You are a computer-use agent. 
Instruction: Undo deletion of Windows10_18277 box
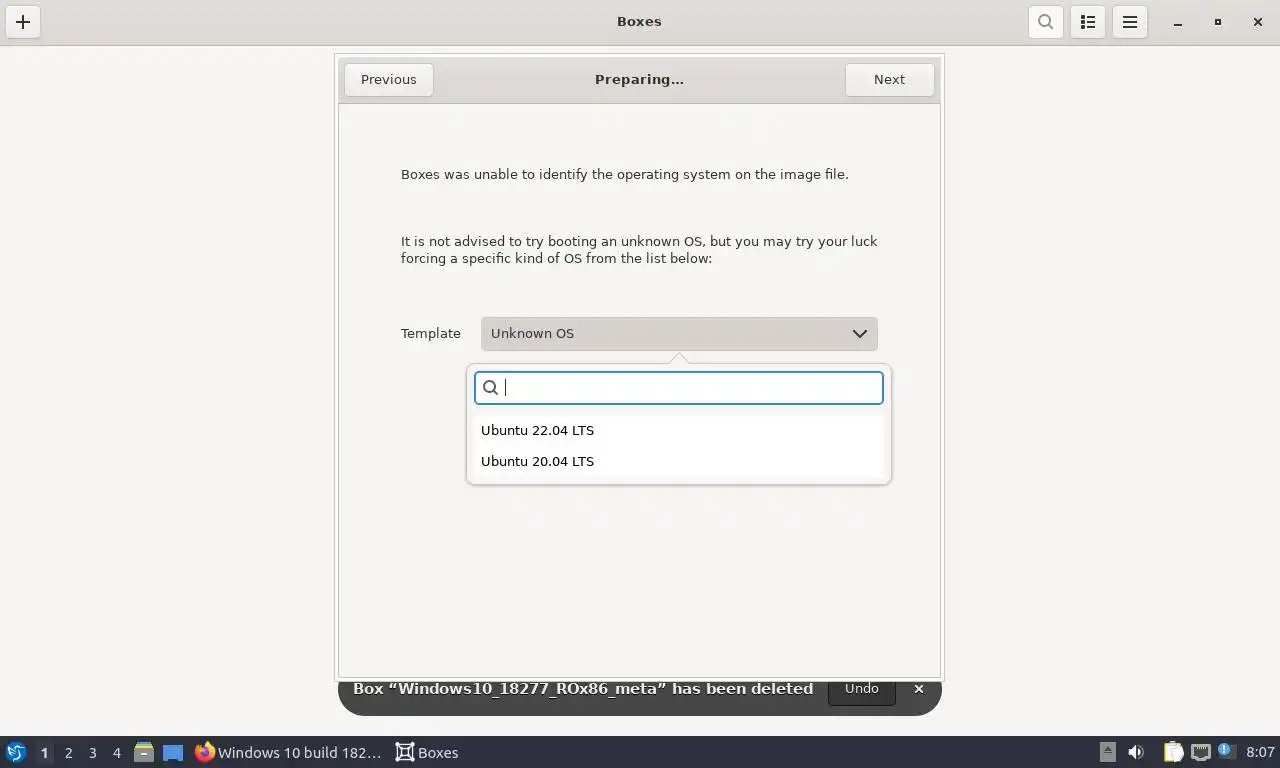coord(861,689)
